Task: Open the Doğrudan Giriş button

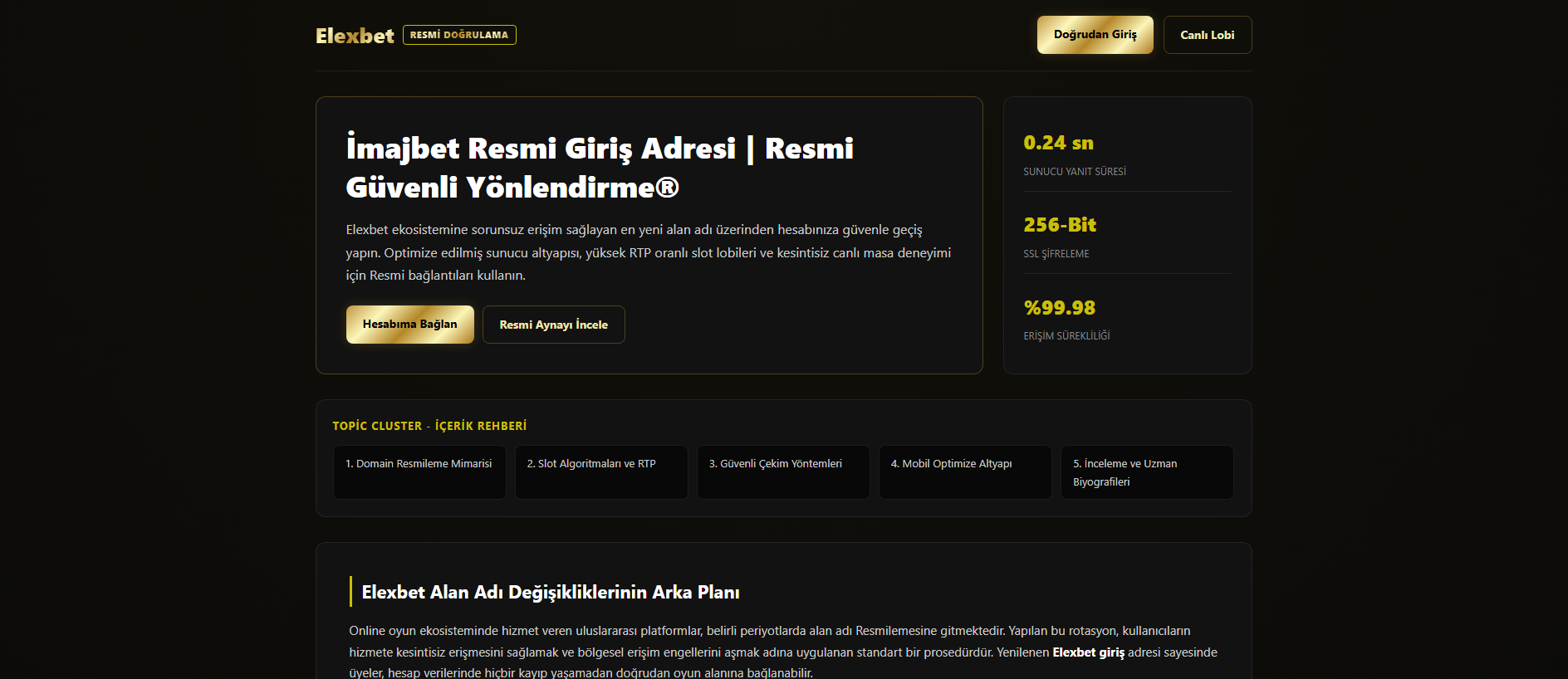Action: coord(1095,35)
